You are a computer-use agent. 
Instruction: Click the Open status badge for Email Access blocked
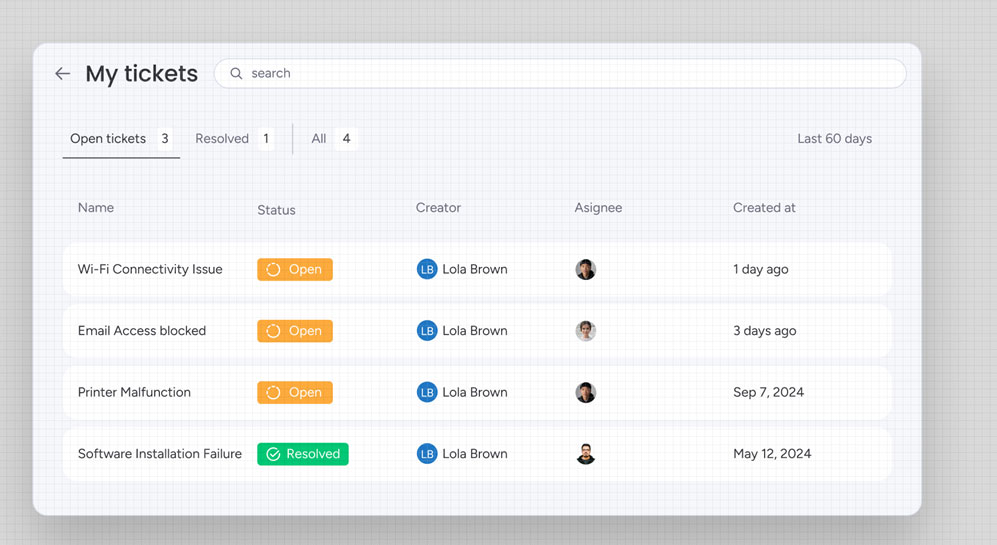(x=295, y=331)
